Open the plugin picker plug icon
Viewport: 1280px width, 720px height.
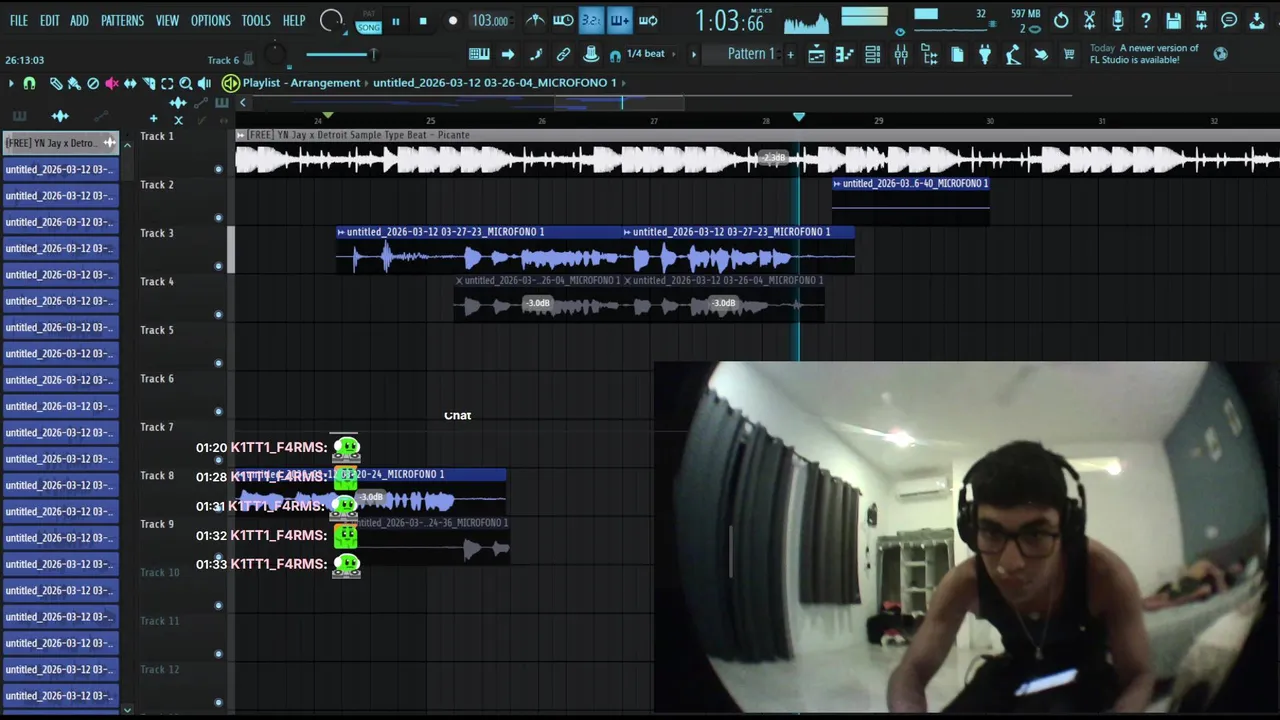coord(985,55)
